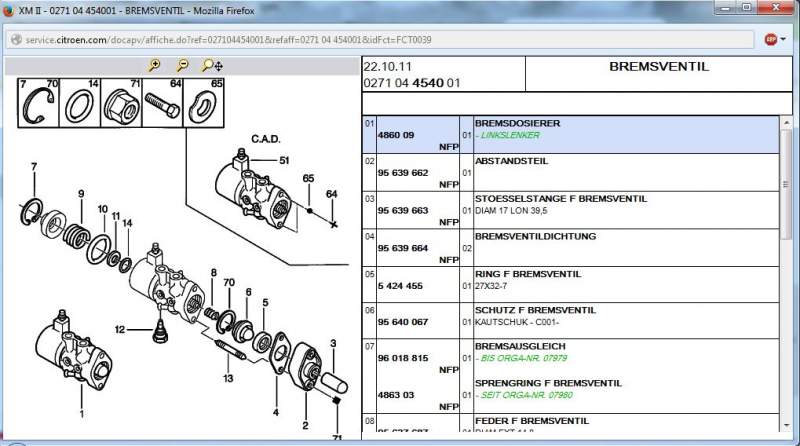Select the FEDER F BREMSVENTIL row

click(x=571, y=424)
